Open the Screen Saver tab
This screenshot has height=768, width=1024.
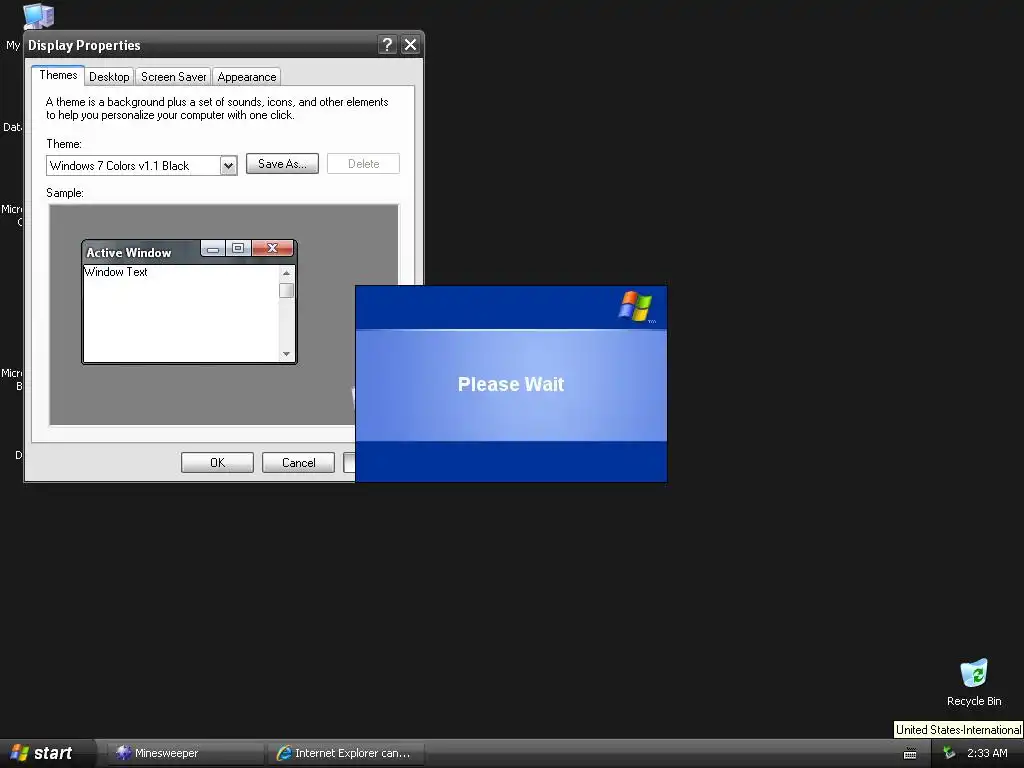tap(174, 76)
